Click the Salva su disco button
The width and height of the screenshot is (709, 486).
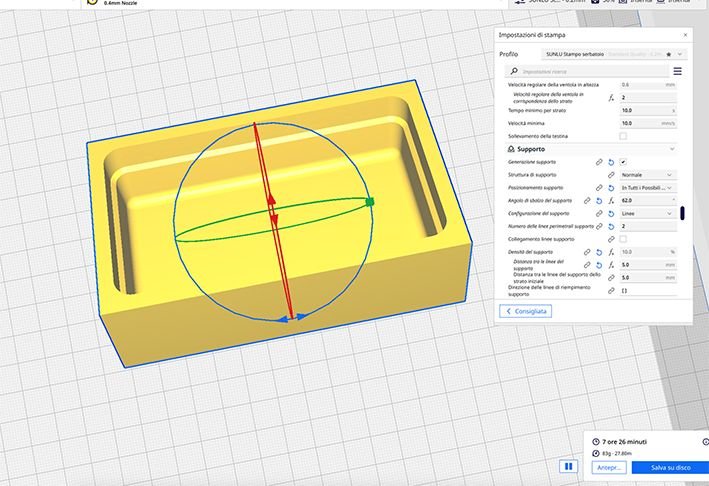(x=670, y=467)
